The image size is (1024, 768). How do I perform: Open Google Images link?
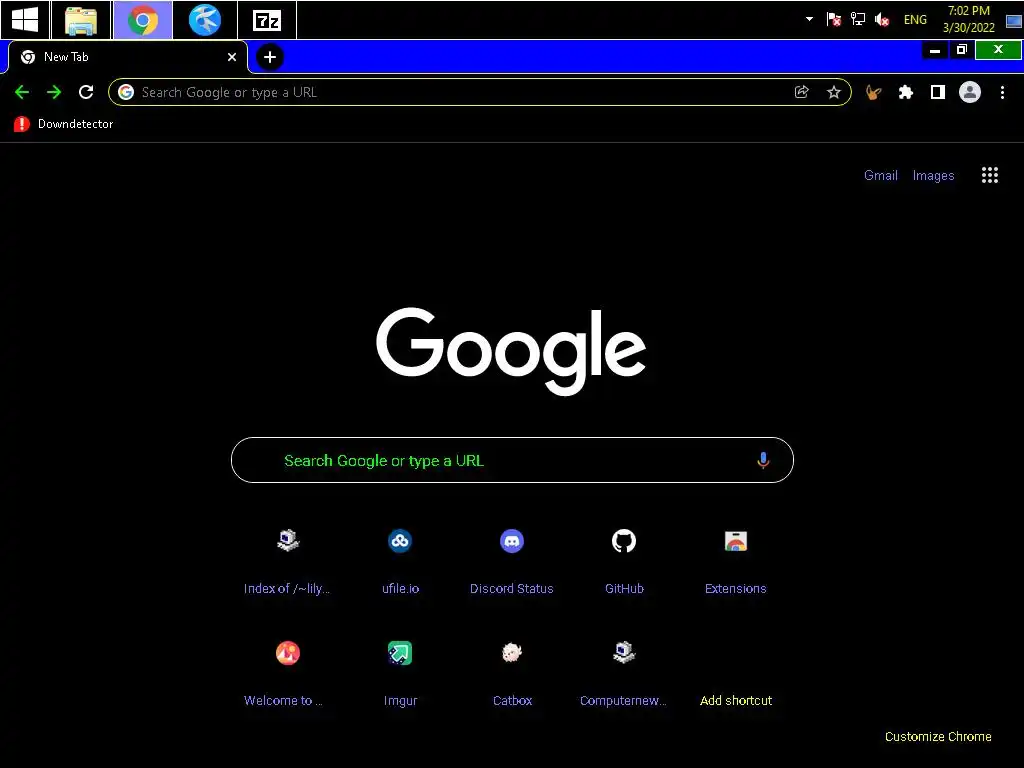coord(933,175)
